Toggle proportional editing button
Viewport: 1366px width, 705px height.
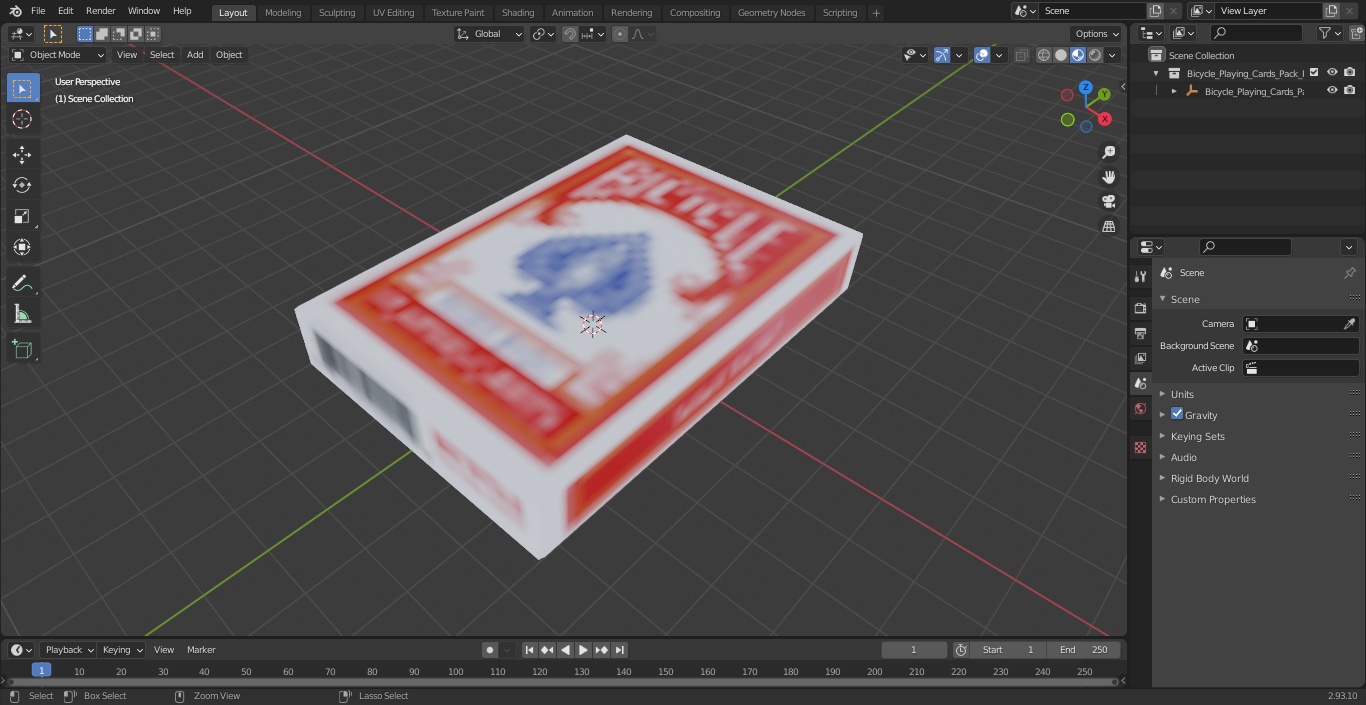(620, 34)
